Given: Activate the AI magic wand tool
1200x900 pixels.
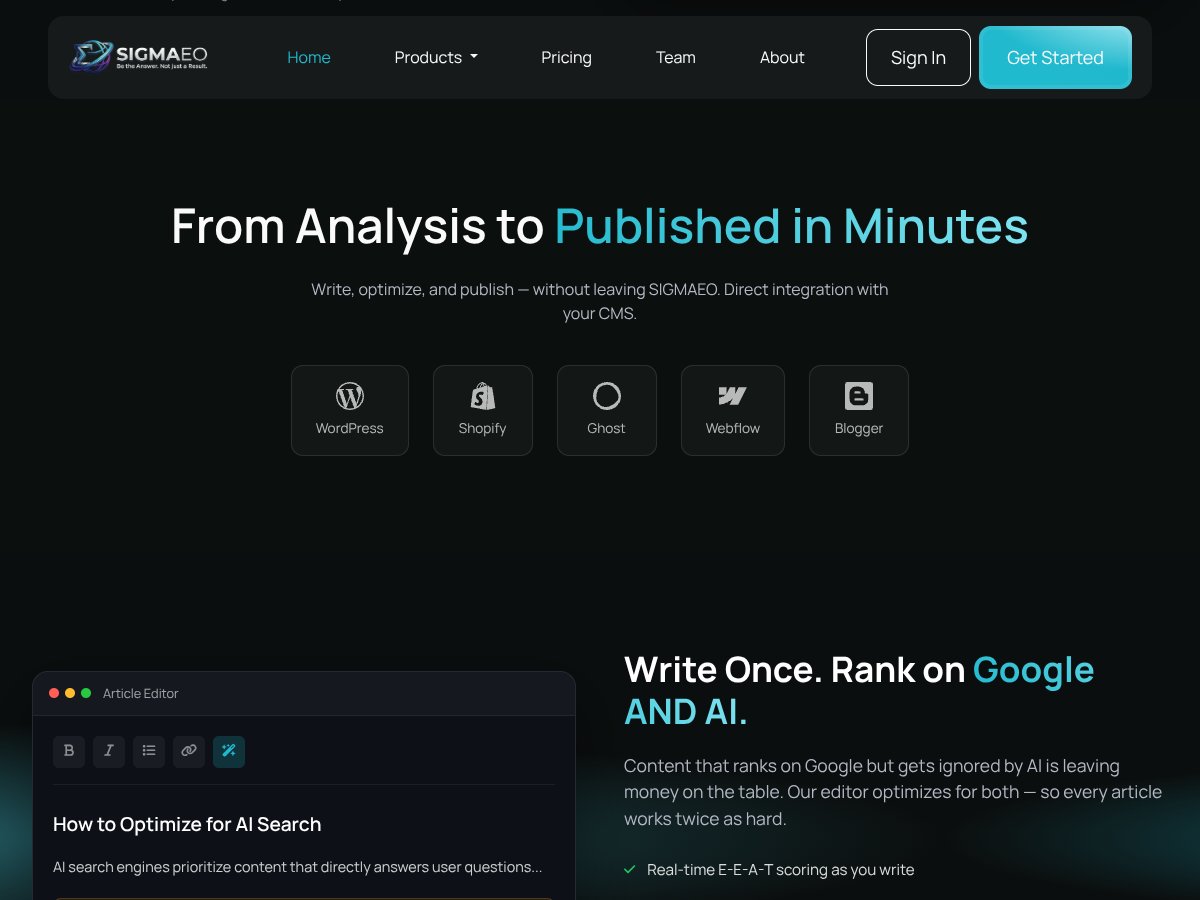Looking at the screenshot, I should coord(229,751).
